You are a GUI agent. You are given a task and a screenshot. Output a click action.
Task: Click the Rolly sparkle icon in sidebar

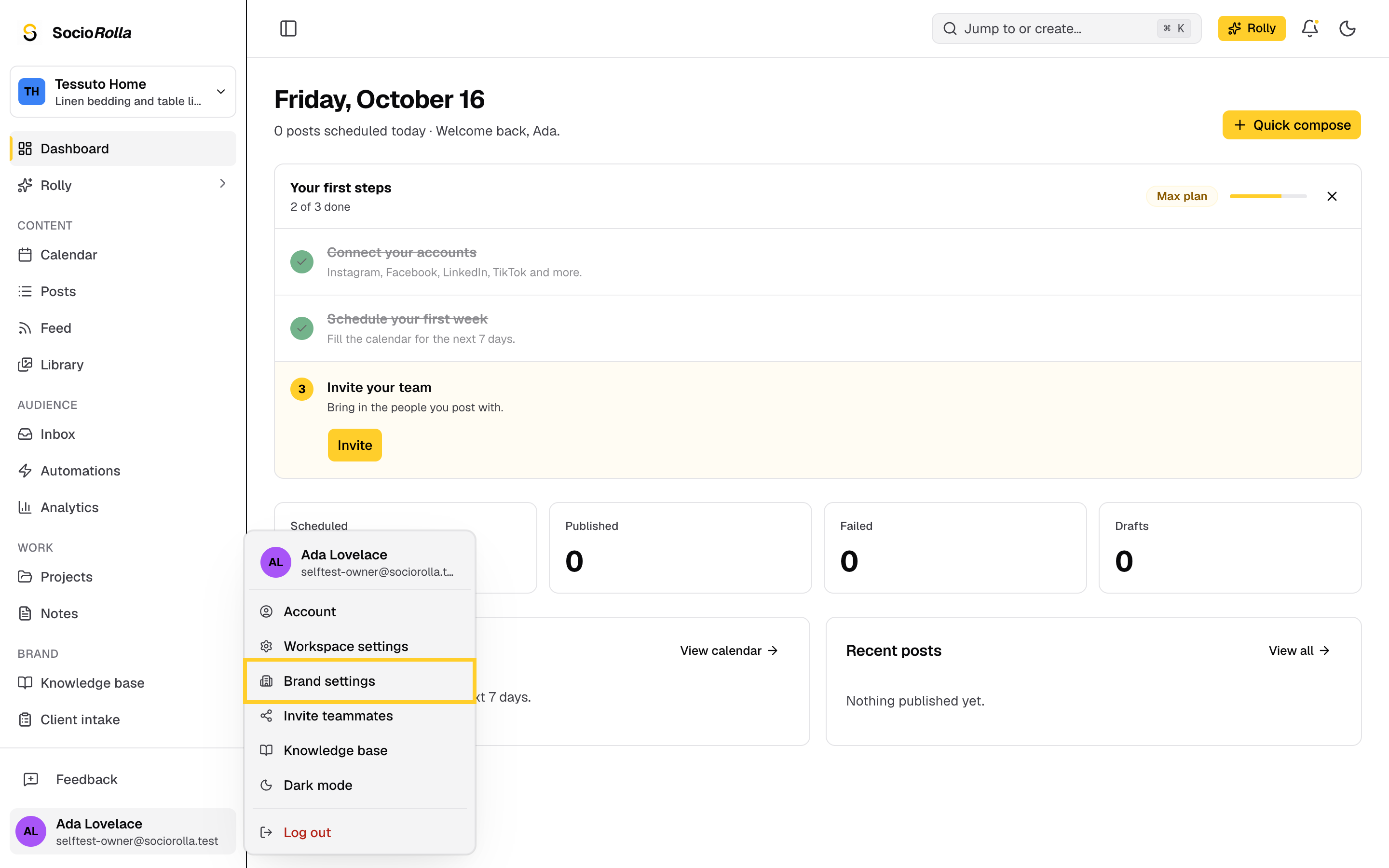(25, 186)
